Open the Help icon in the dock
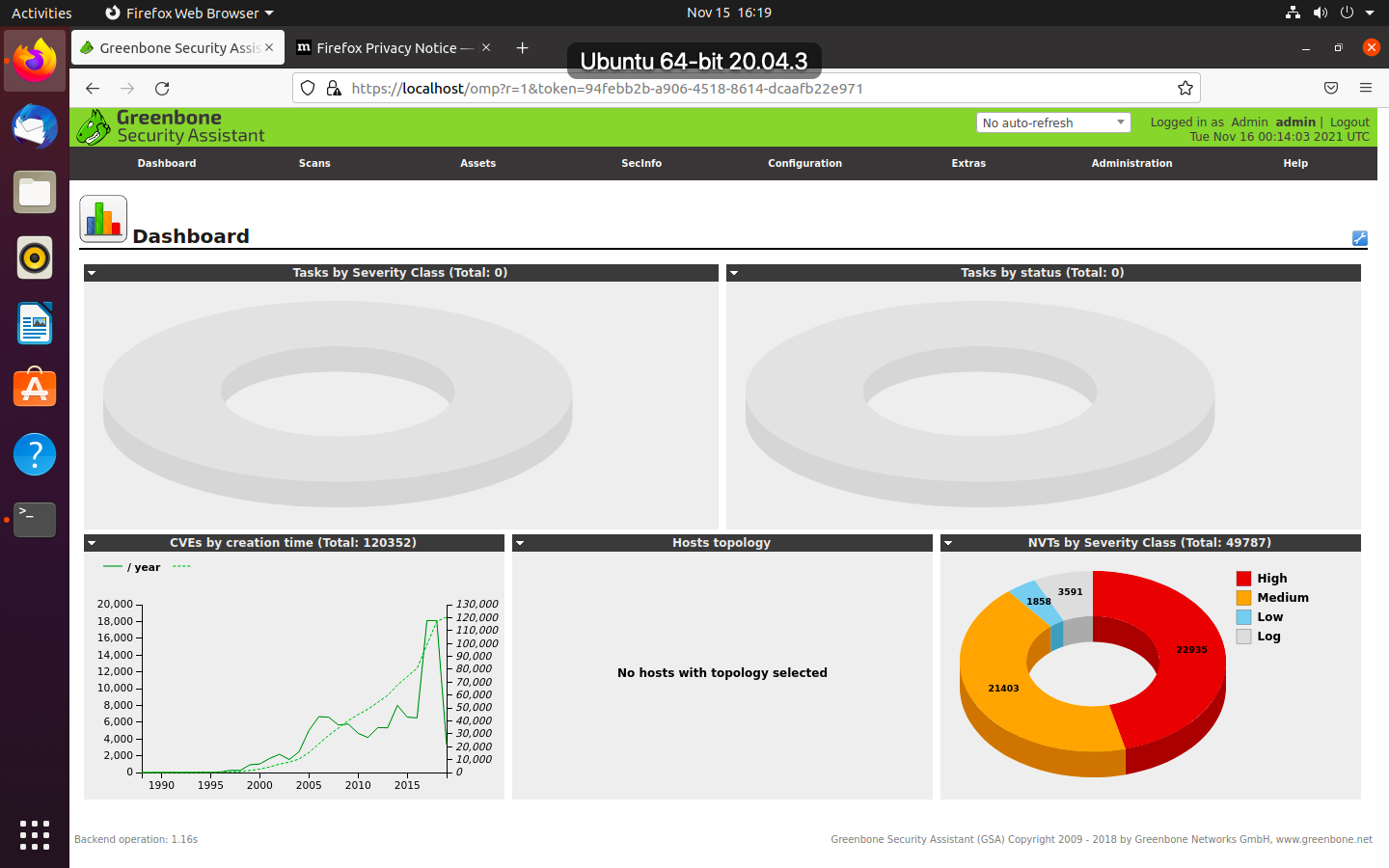The height and width of the screenshot is (868, 1389). pos(35,454)
